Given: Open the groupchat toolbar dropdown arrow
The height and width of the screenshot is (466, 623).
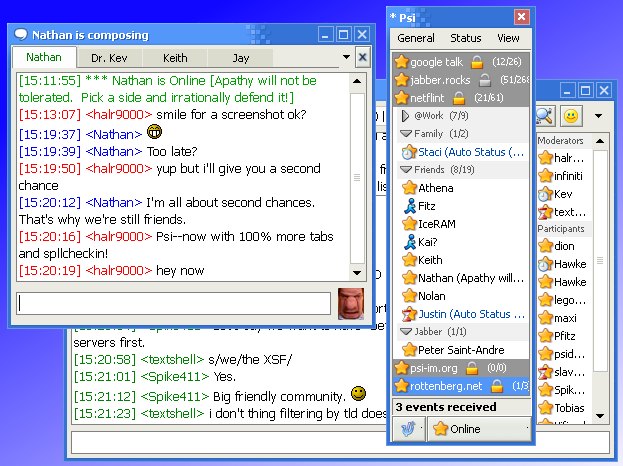Looking at the screenshot, I should (598, 116).
